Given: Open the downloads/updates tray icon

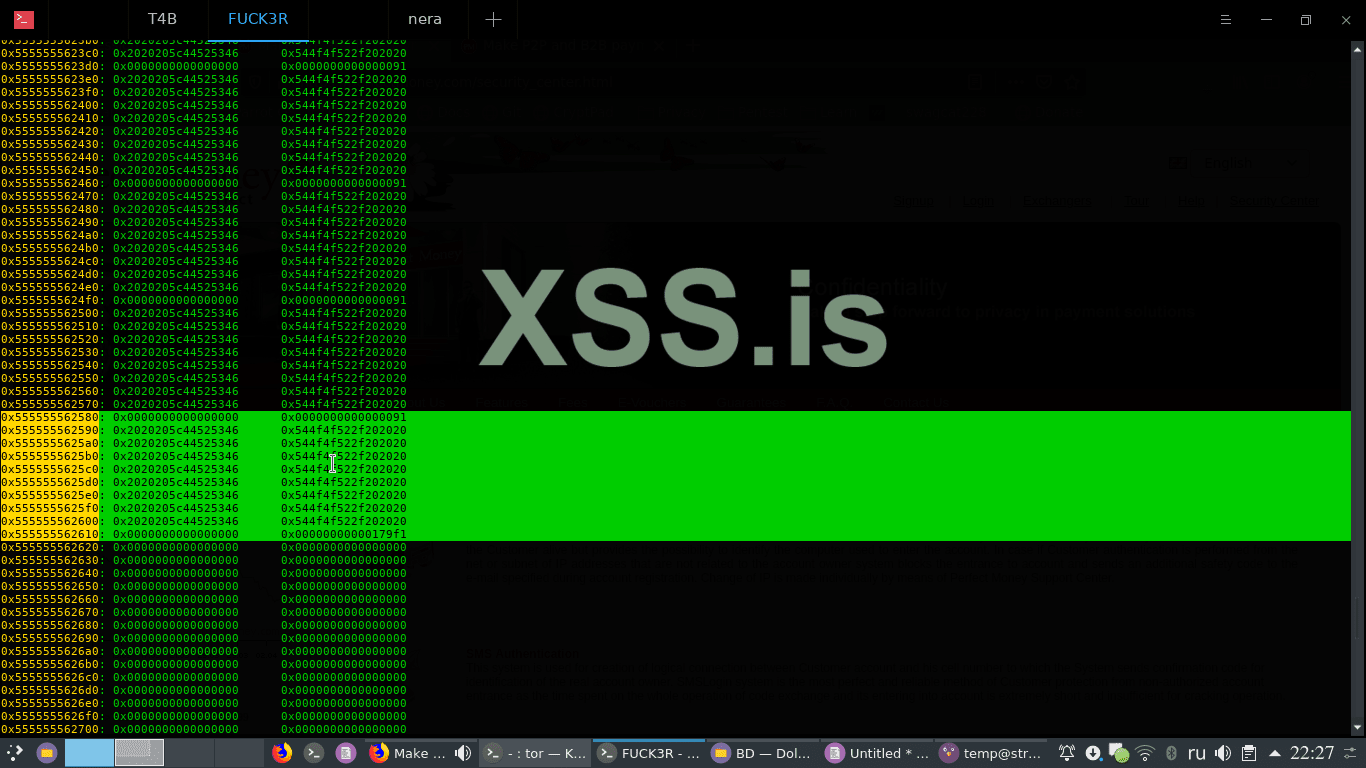Looking at the screenshot, I should click(1093, 753).
